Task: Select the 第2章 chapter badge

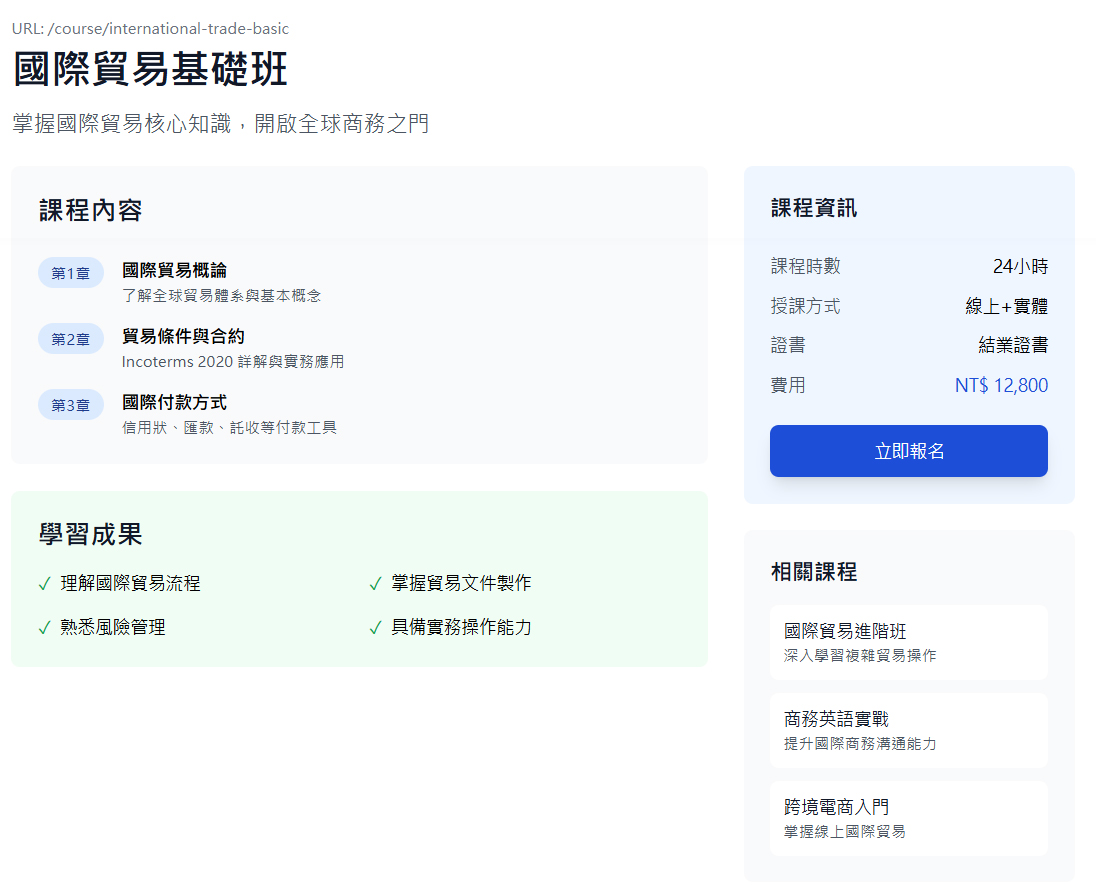Action: coord(71,339)
